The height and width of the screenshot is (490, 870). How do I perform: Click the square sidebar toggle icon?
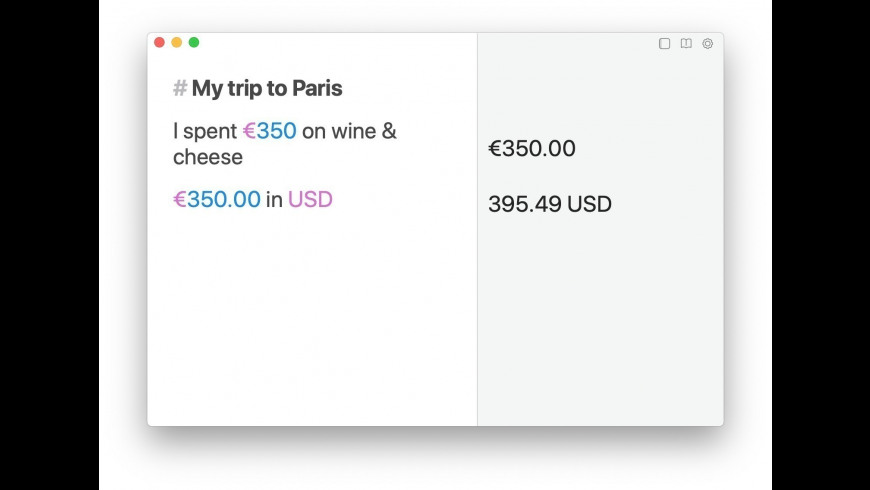tap(664, 44)
